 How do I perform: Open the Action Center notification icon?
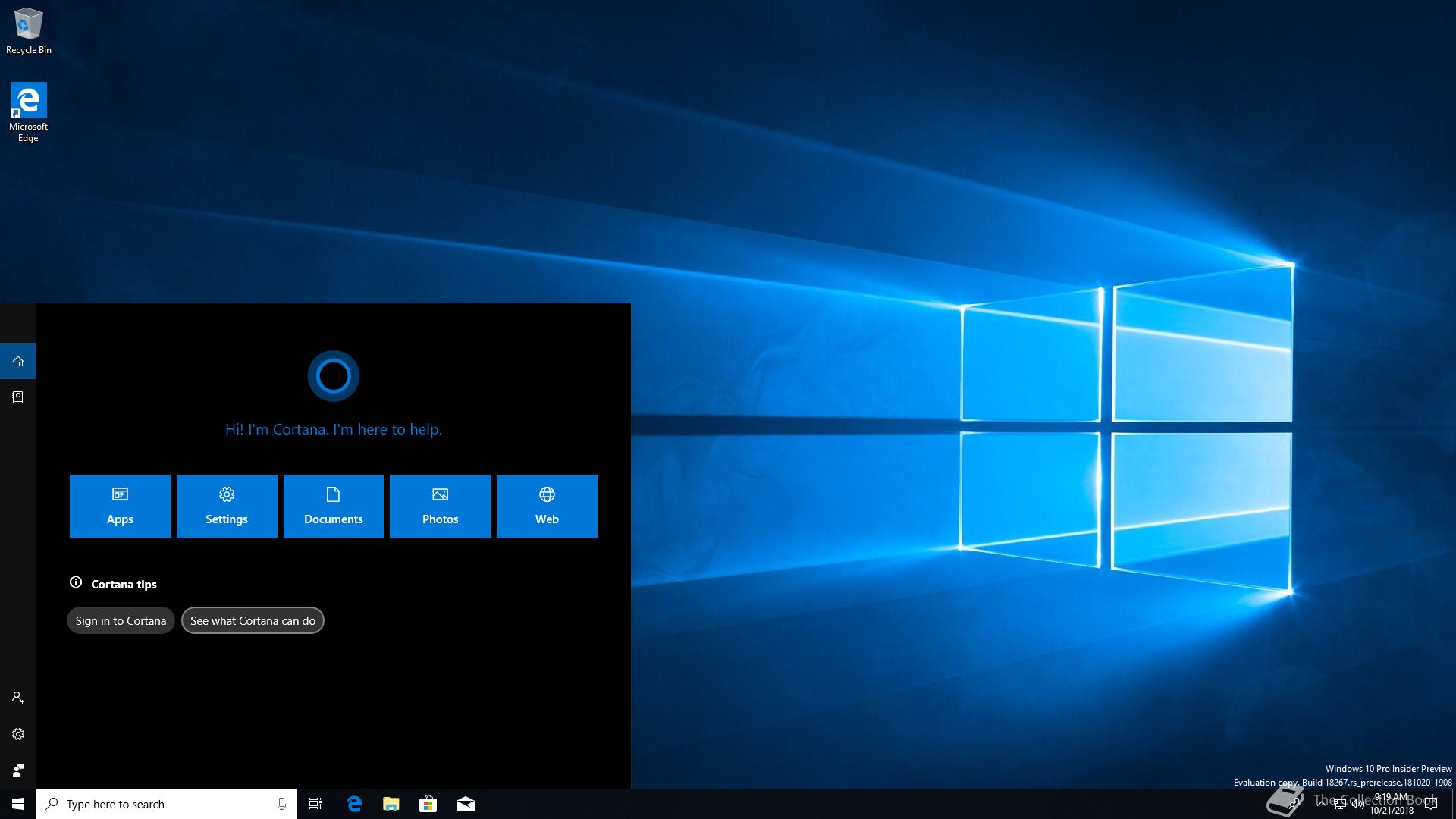pos(1431,804)
